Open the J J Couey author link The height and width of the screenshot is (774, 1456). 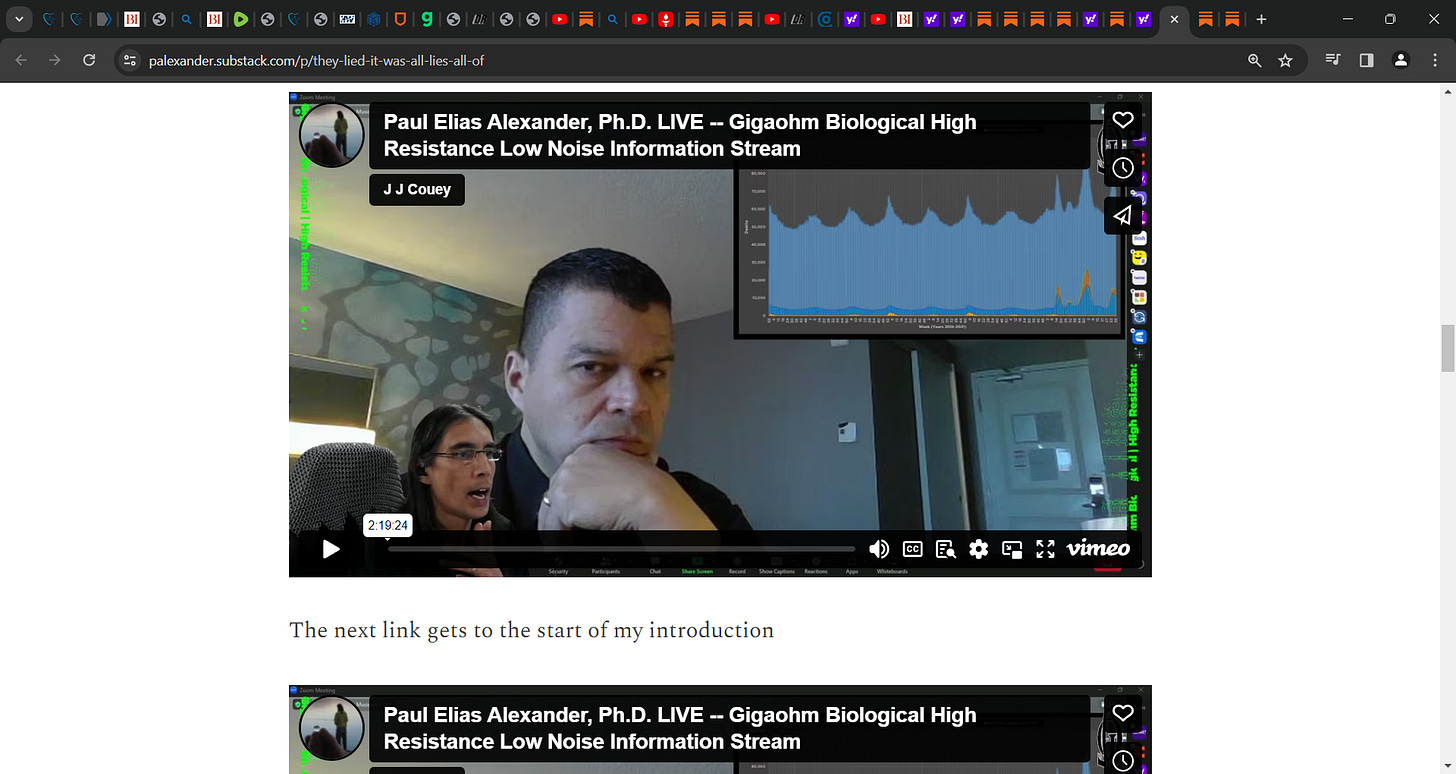417,189
